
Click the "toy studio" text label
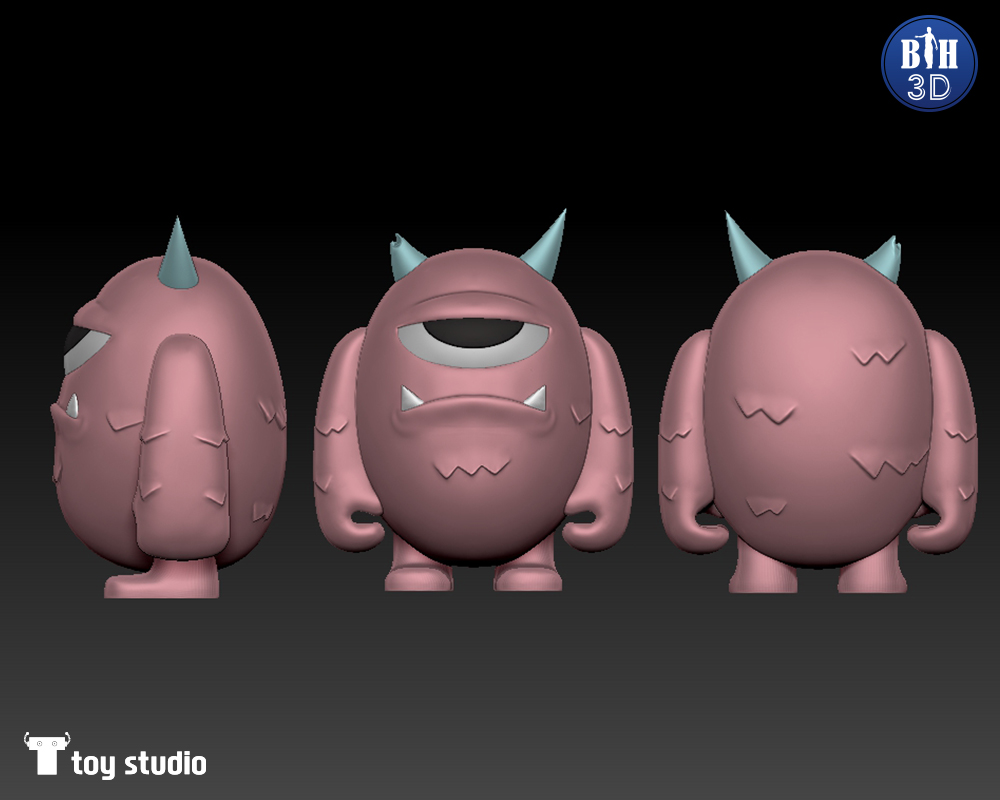tap(139, 765)
